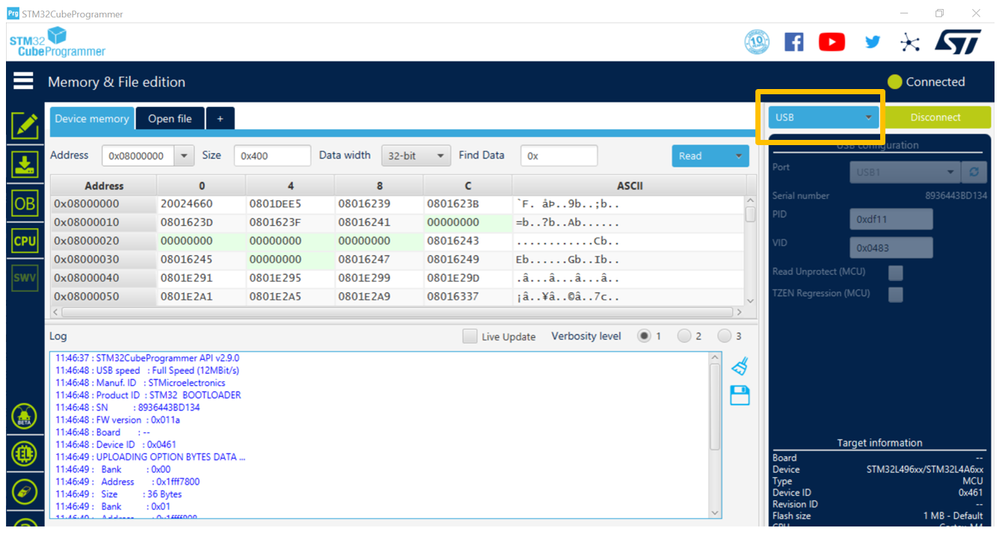Click the eraser icon in sidebar
Viewport: 999px width, 534px height.
point(24,492)
